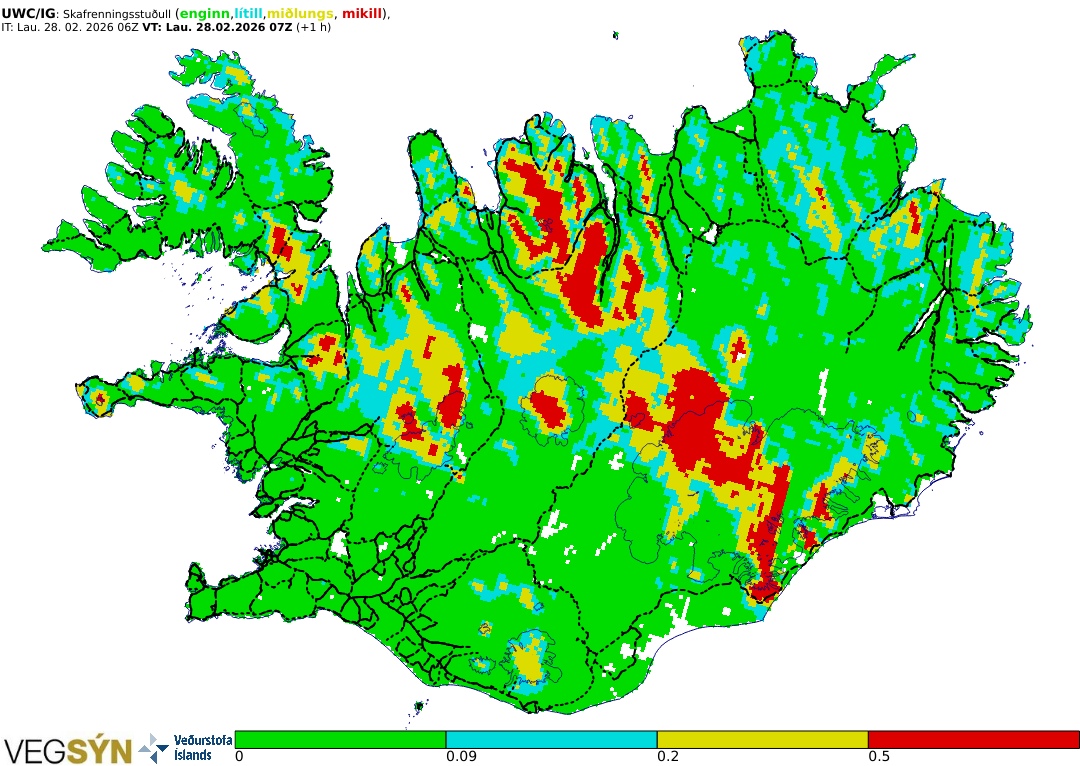Click the green word 'enginn' in title
The image size is (1080, 766).
pyautogui.click(x=206, y=14)
